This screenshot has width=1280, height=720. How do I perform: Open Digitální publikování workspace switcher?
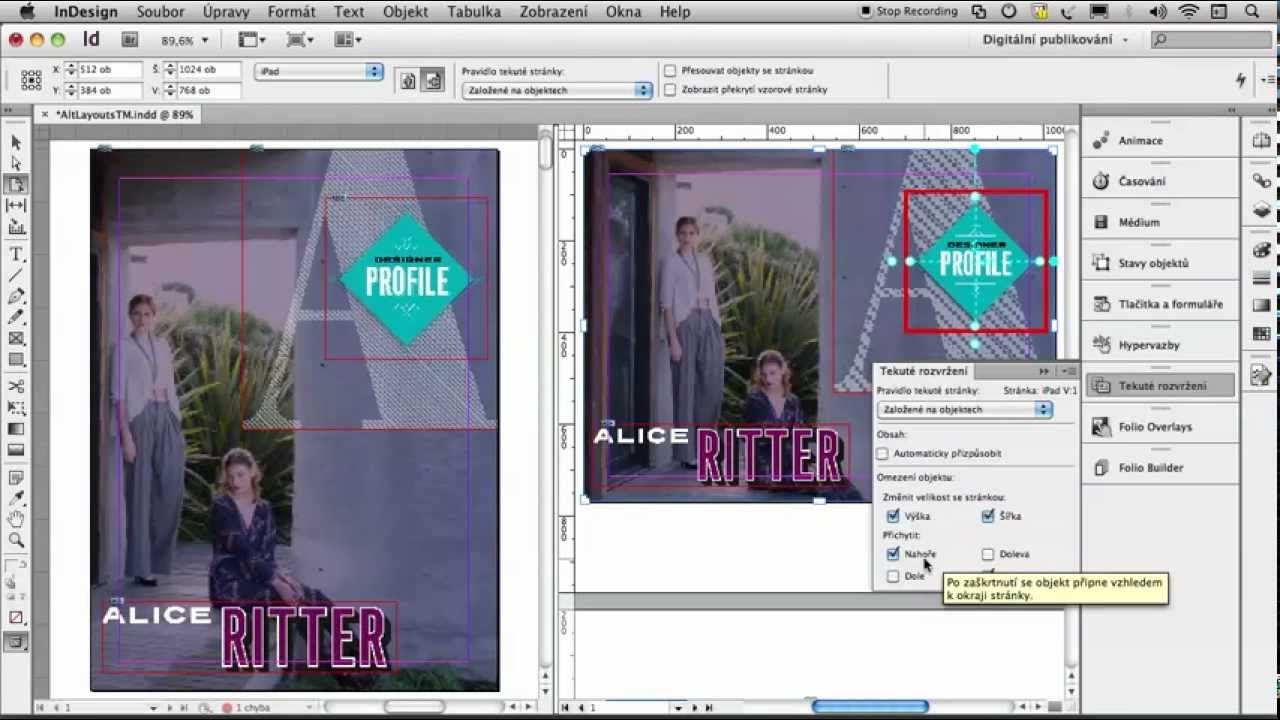[x=1055, y=40]
